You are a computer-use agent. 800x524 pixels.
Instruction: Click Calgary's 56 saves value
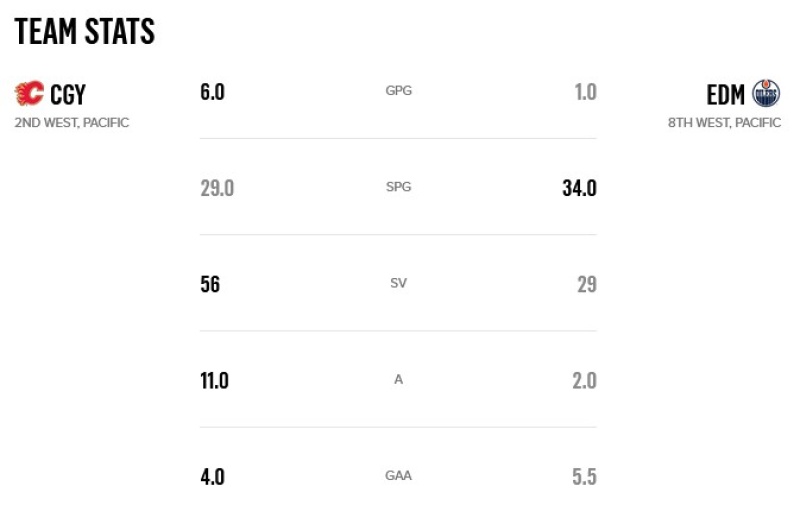point(210,284)
